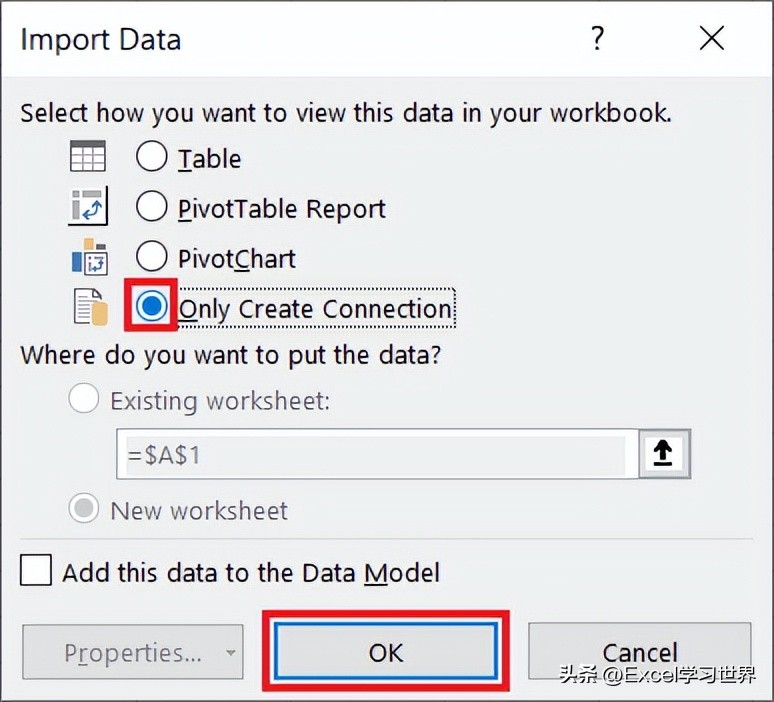Close the Import Data dialog
Image resolution: width=774 pixels, height=702 pixels.
pyautogui.click(x=712, y=39)
